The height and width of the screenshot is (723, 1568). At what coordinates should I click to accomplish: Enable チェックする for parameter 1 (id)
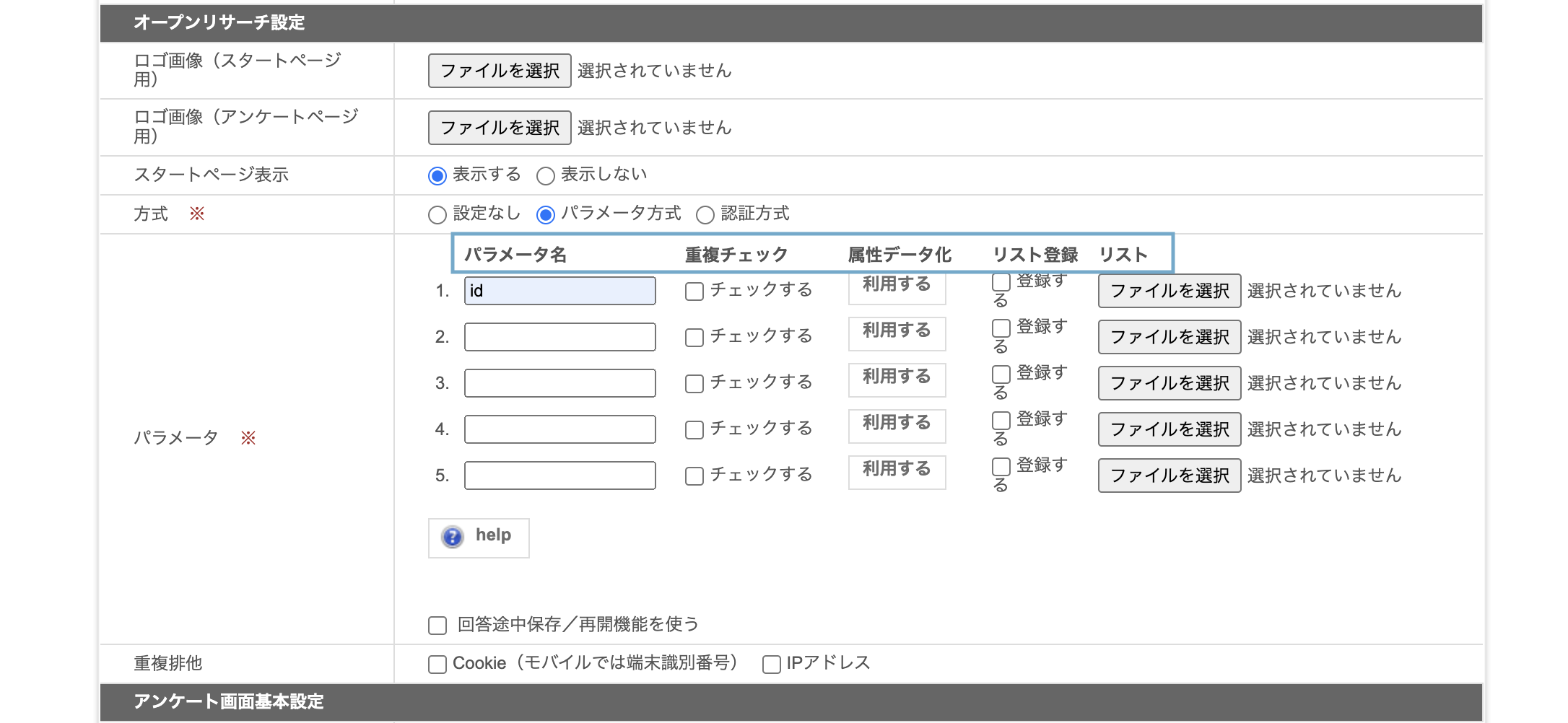pyautogui.click(x=694, y=291)
